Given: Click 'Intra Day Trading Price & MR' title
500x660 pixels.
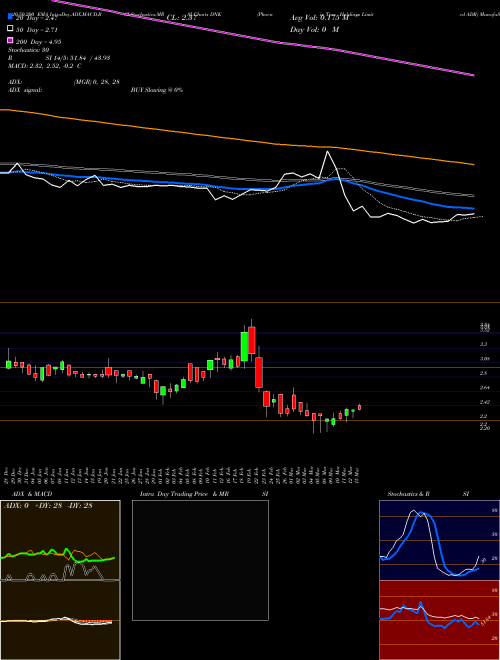Looking at the screenshot, I should [x=184, y=494].
